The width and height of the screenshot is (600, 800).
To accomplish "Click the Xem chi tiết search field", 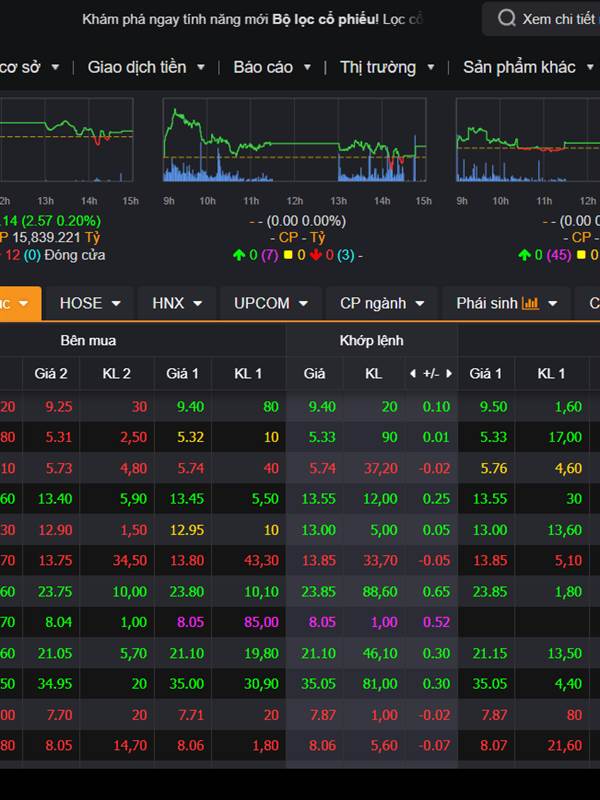I will tap(542, 19).
